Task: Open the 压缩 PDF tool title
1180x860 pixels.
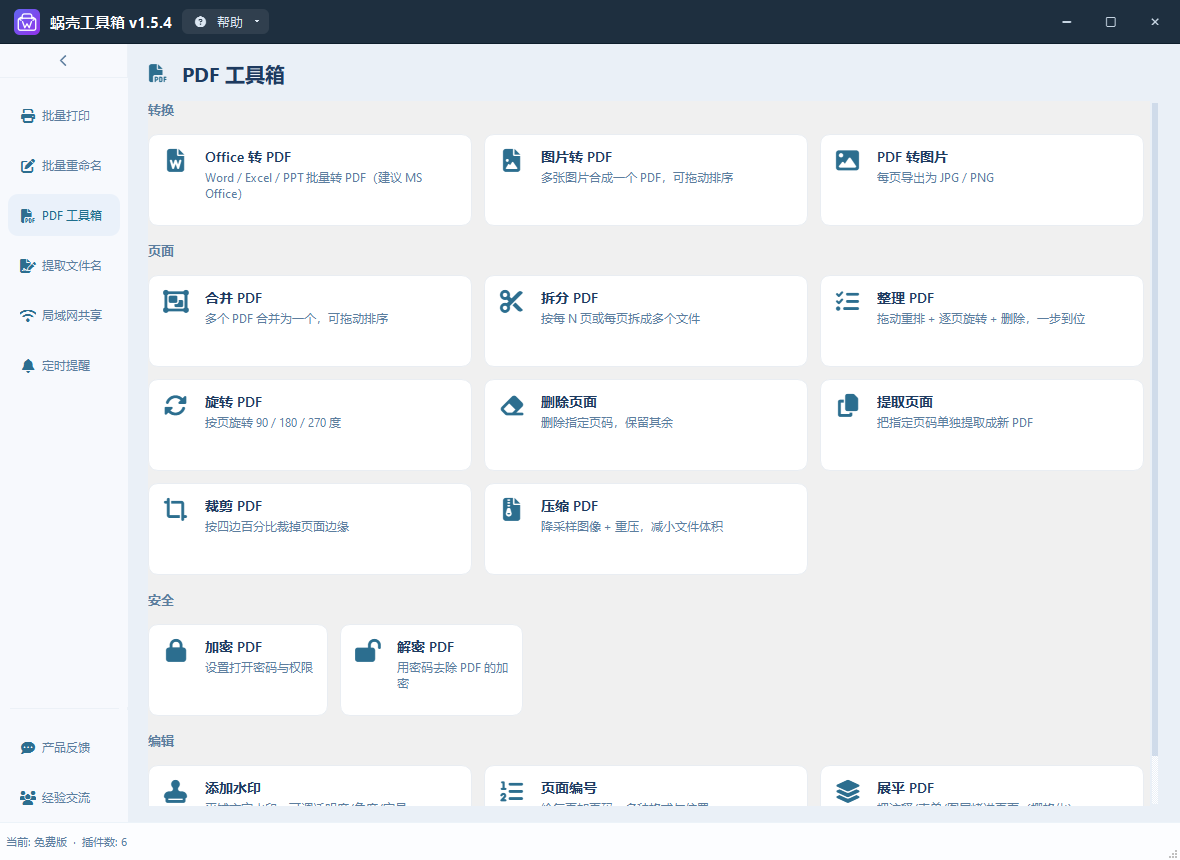Action: pyautogui.click(x=570, y=506)
